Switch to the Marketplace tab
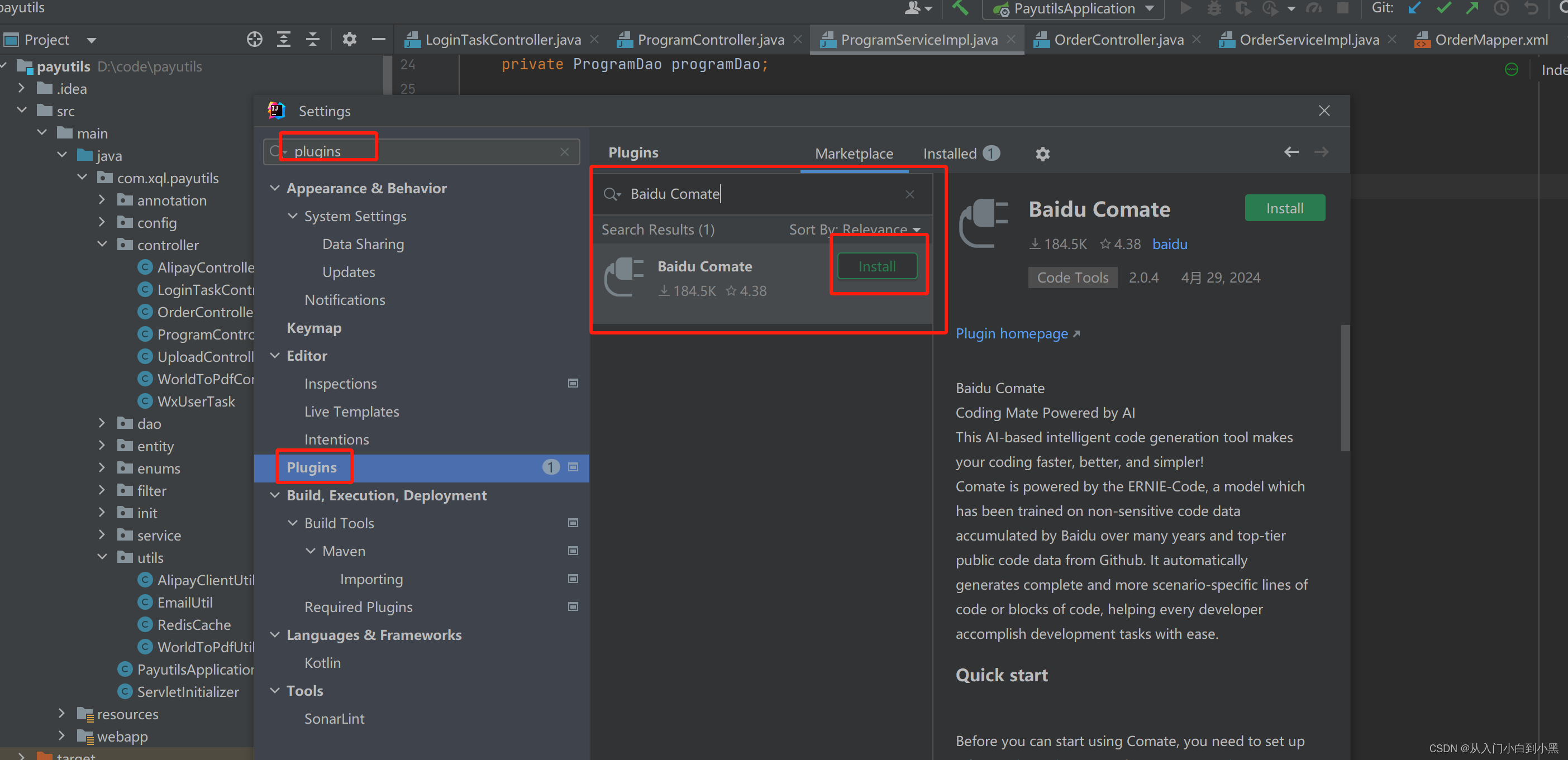 [854, 154]
